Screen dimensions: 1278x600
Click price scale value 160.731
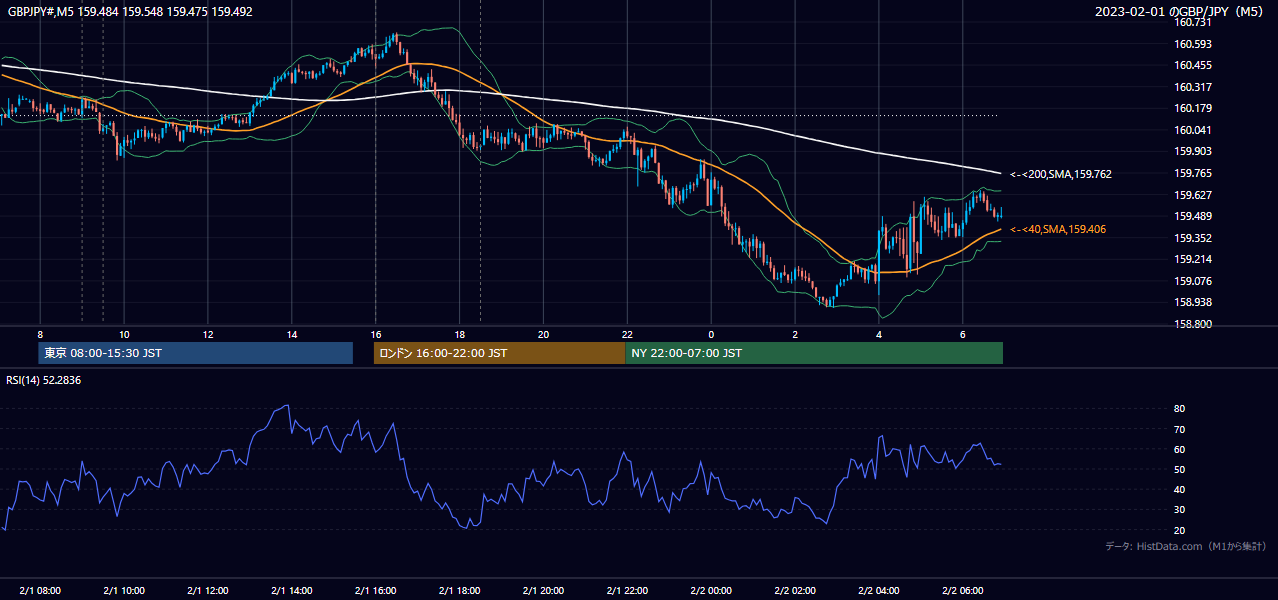(x=1193, y=22)
